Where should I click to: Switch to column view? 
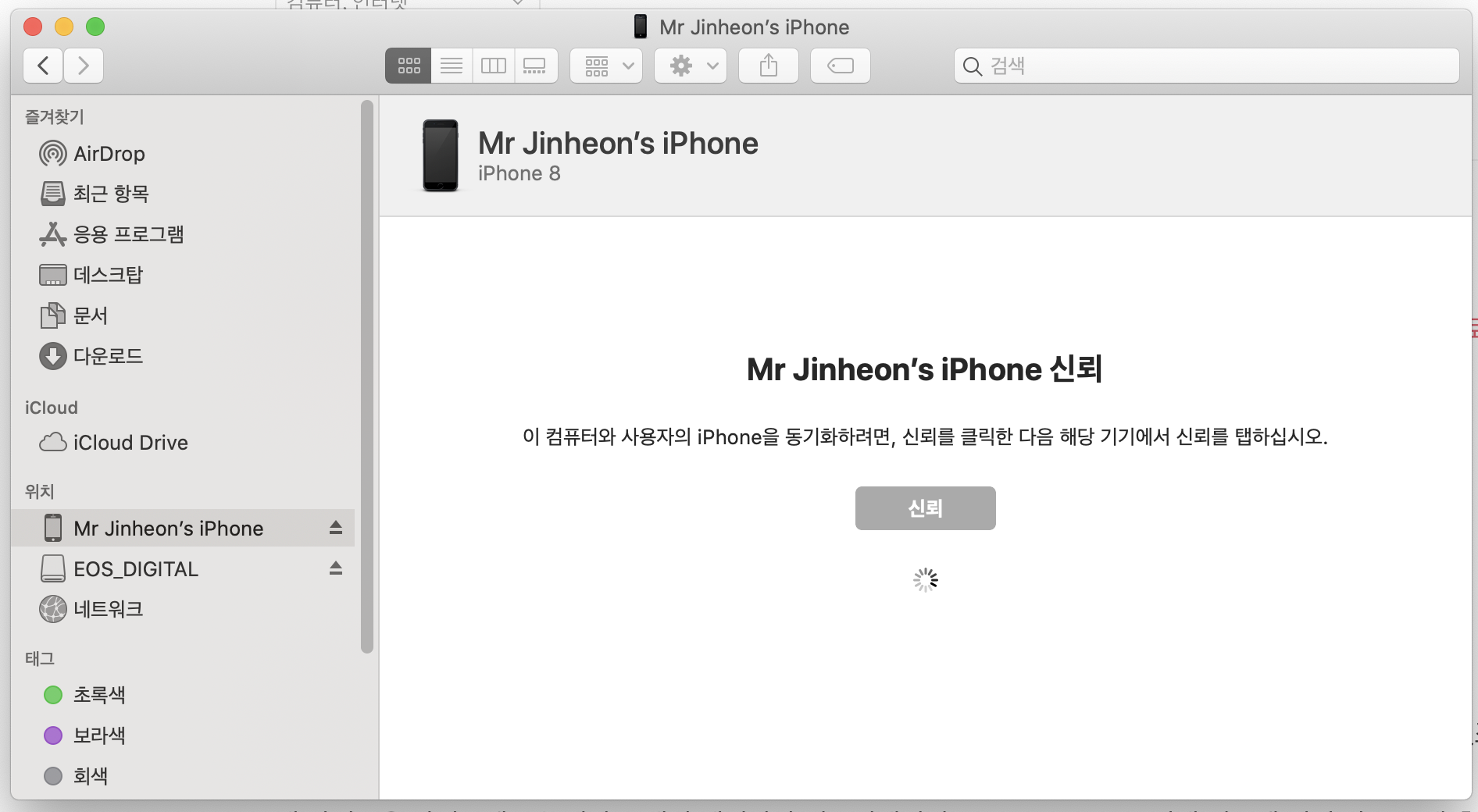494,66
